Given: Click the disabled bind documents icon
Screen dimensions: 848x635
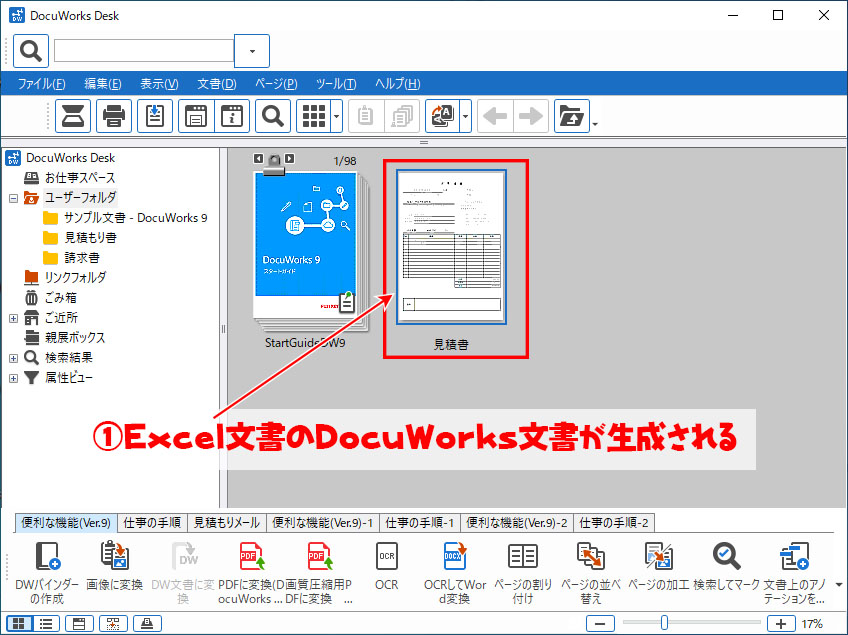Looking at the screenshot, I should [366, 116].
